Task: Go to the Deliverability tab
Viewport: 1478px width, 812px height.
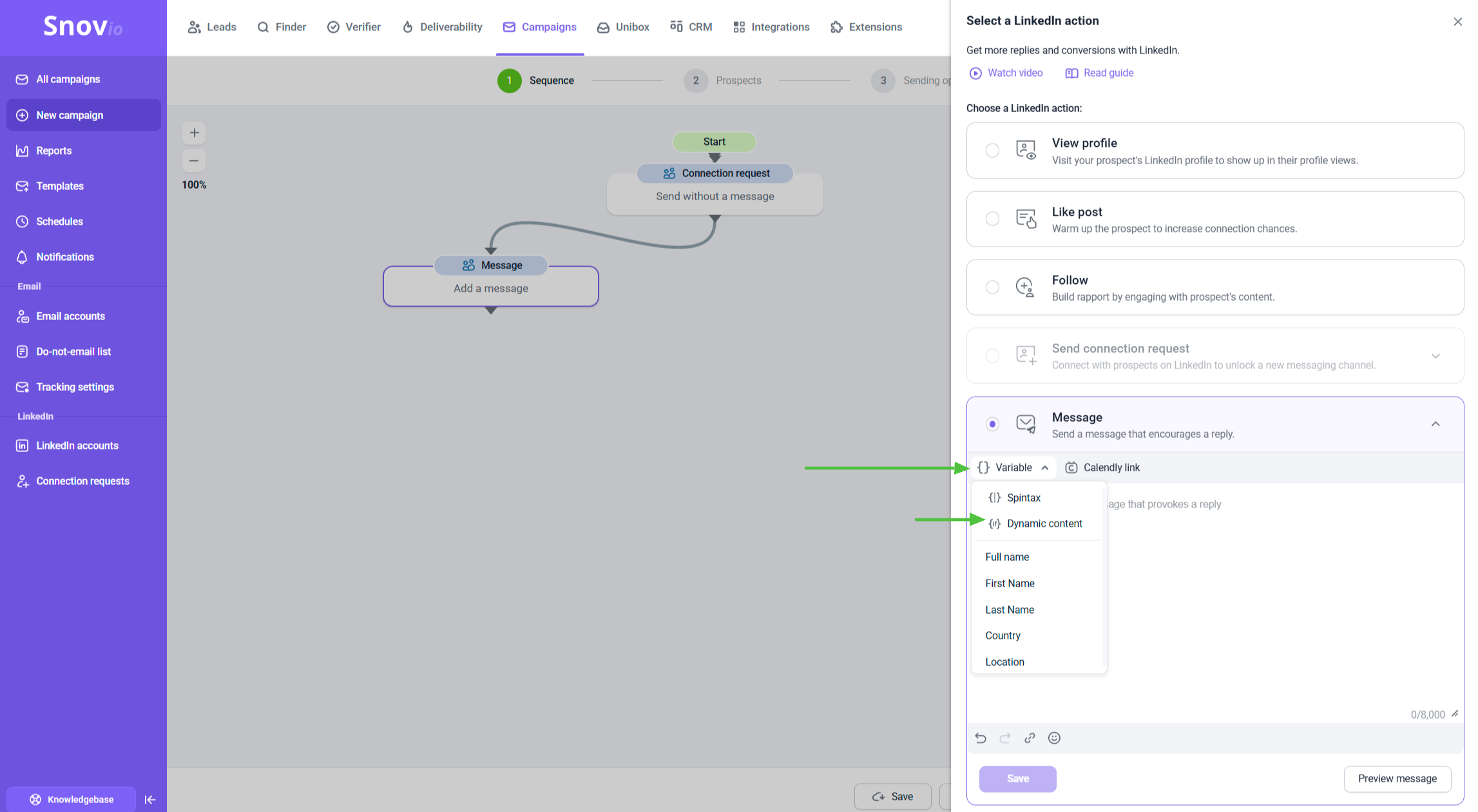Action: tap(443, 27)
